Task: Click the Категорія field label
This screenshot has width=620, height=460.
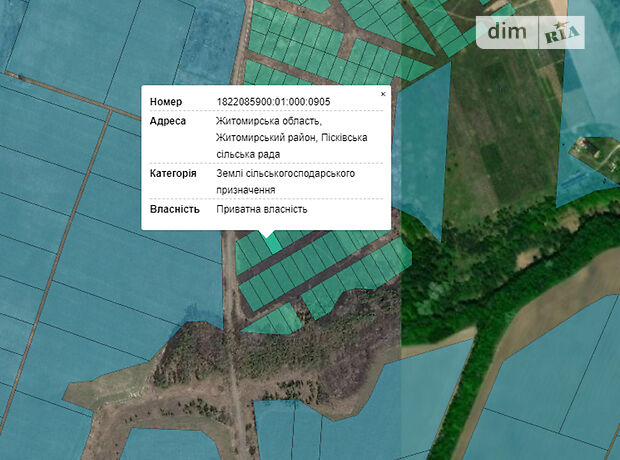Action: [173, 173]
